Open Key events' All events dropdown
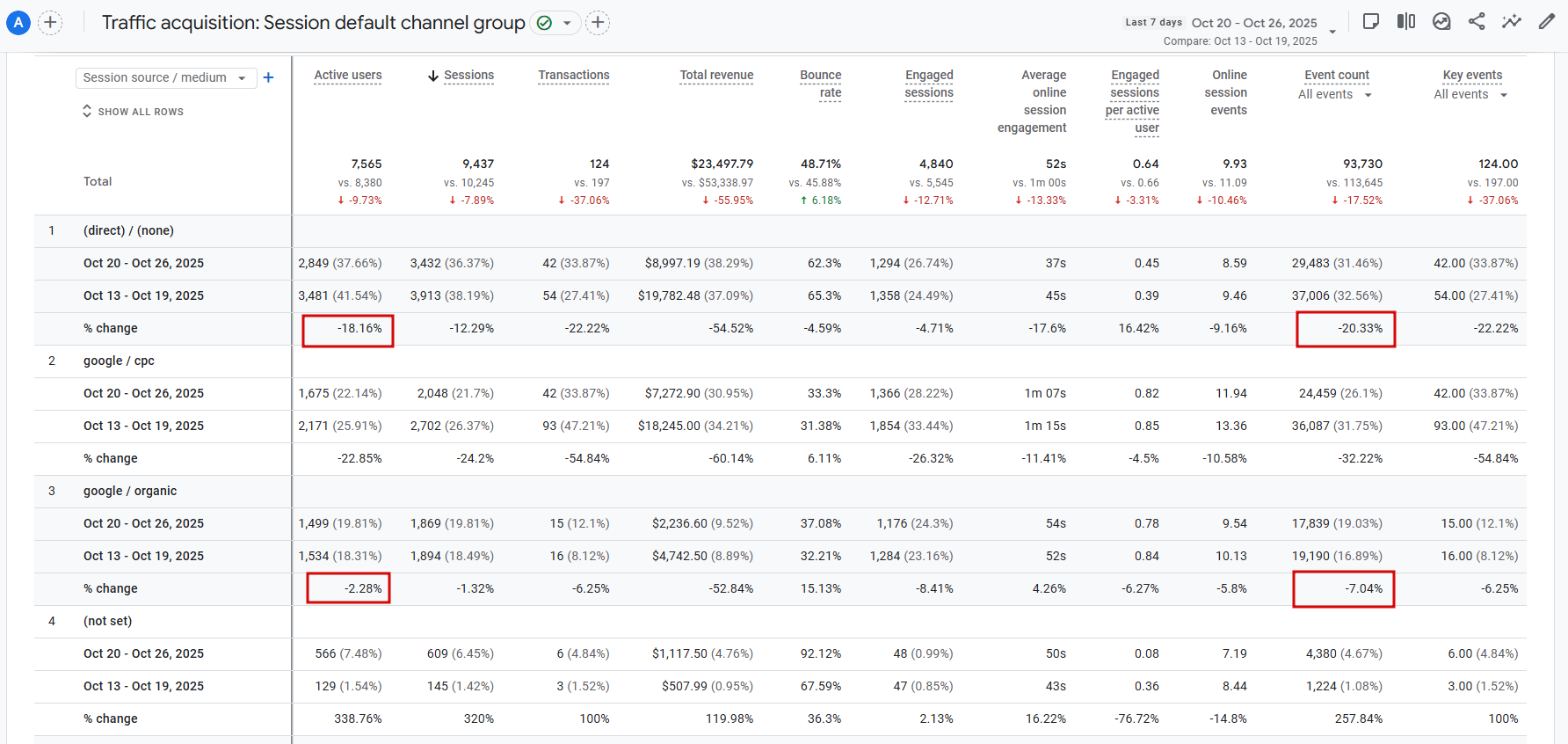This screenshot has height=744, width=1568. coord(1470,95)
